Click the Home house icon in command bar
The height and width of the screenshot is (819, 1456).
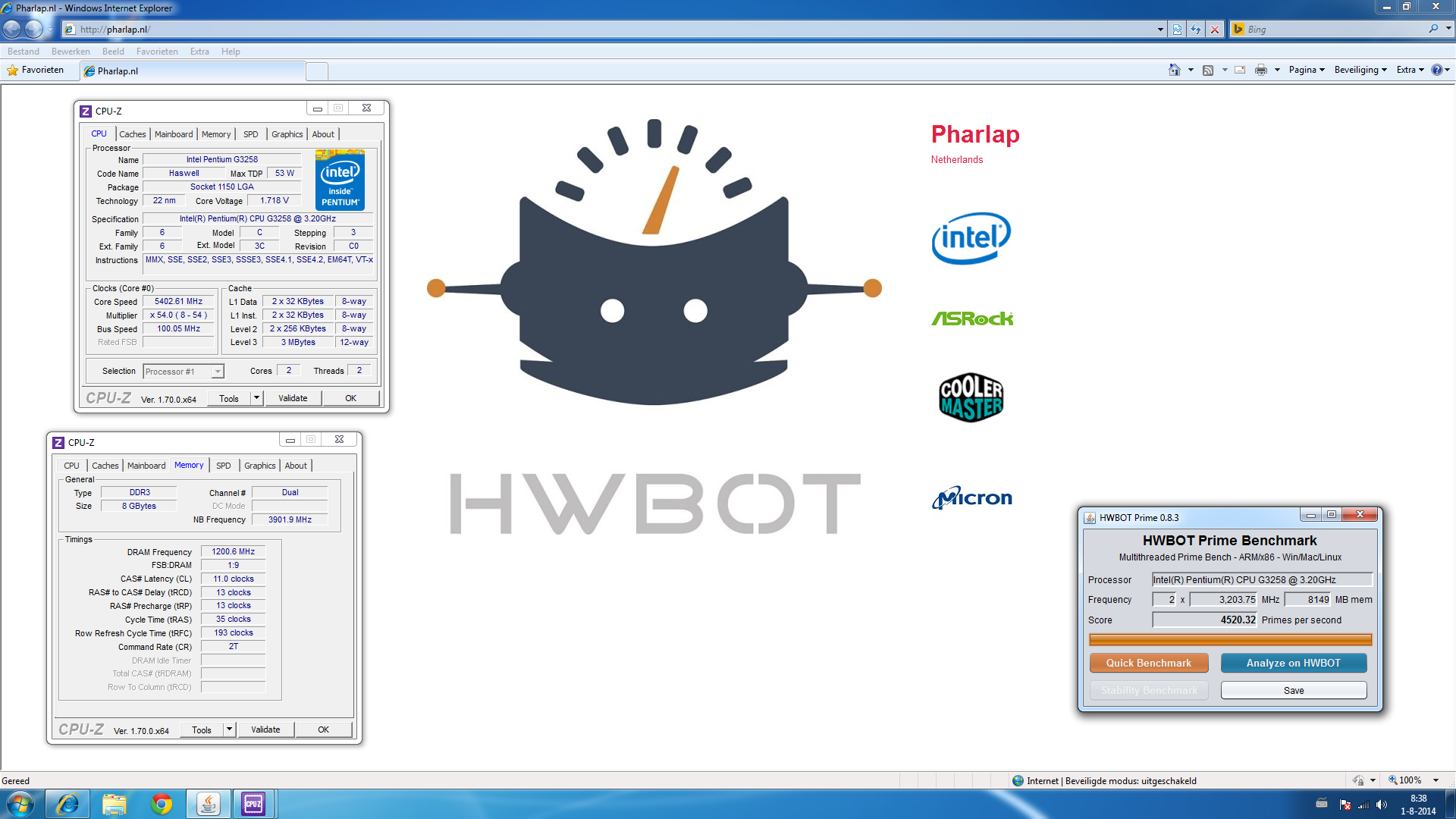(x=1174, y=70)
